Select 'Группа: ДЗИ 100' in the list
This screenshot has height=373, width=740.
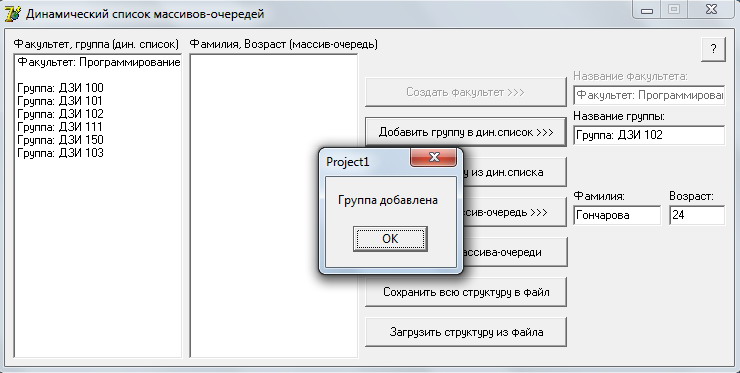(60, 88)
